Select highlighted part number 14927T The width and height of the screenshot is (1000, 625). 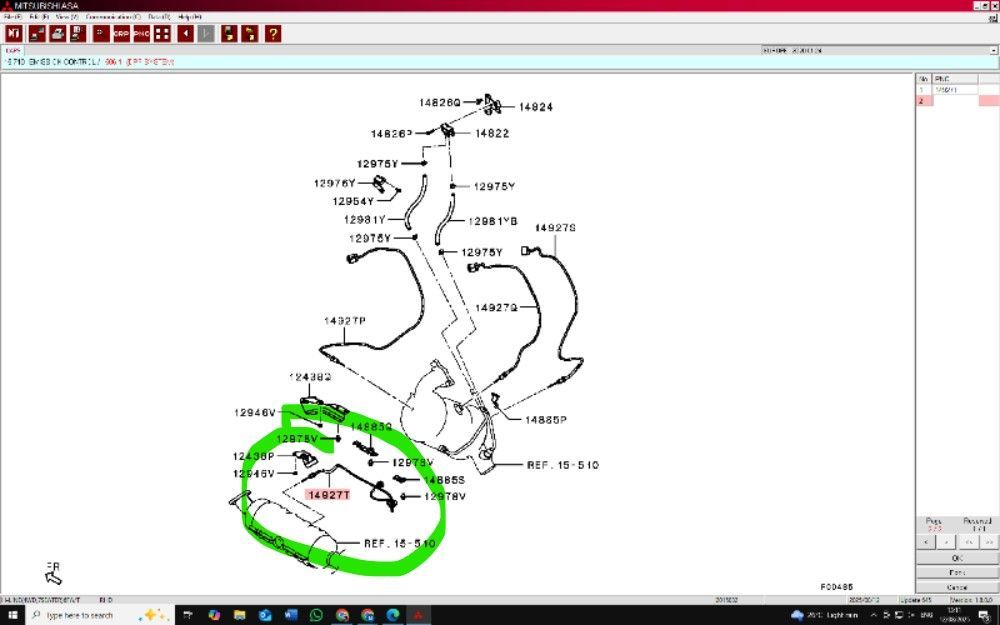click(x=329, y=494)
